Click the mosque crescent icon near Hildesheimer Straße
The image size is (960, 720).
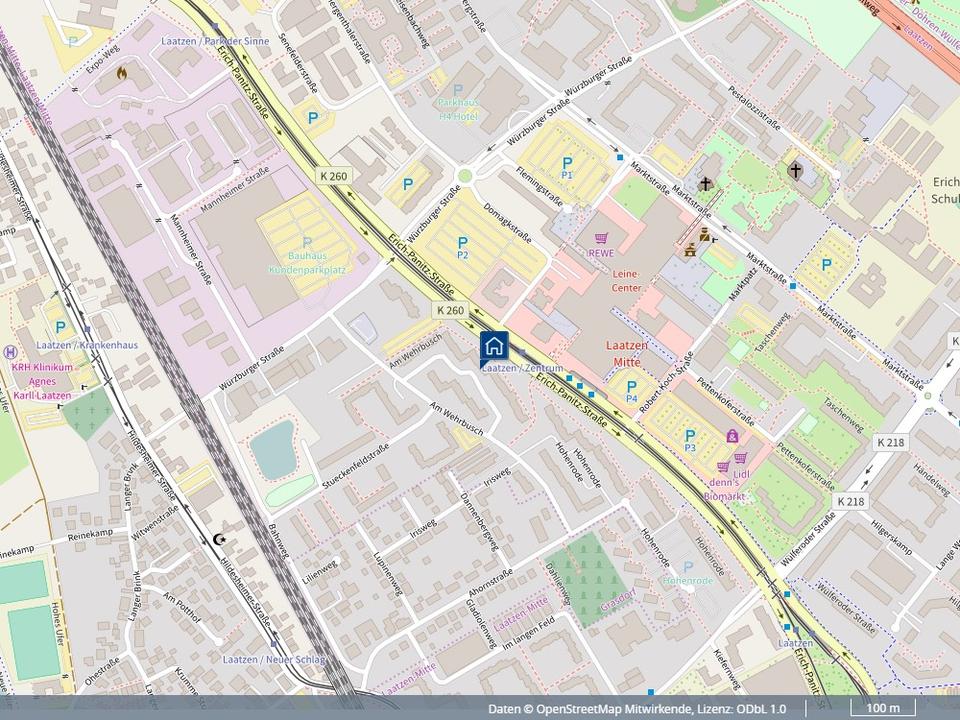tap(220, 540)
